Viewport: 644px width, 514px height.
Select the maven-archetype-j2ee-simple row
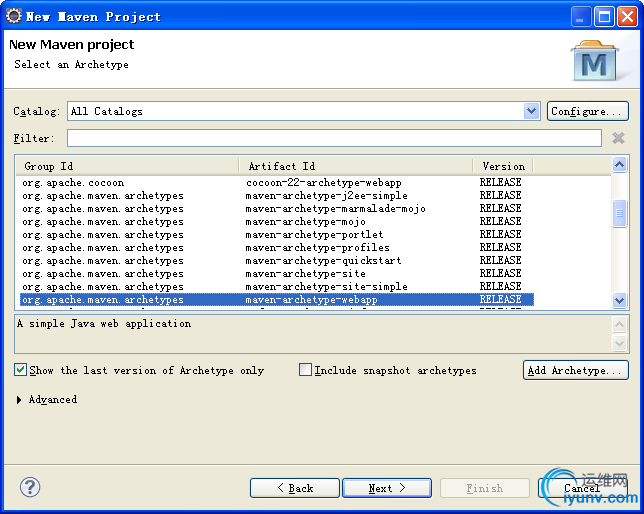277,196
